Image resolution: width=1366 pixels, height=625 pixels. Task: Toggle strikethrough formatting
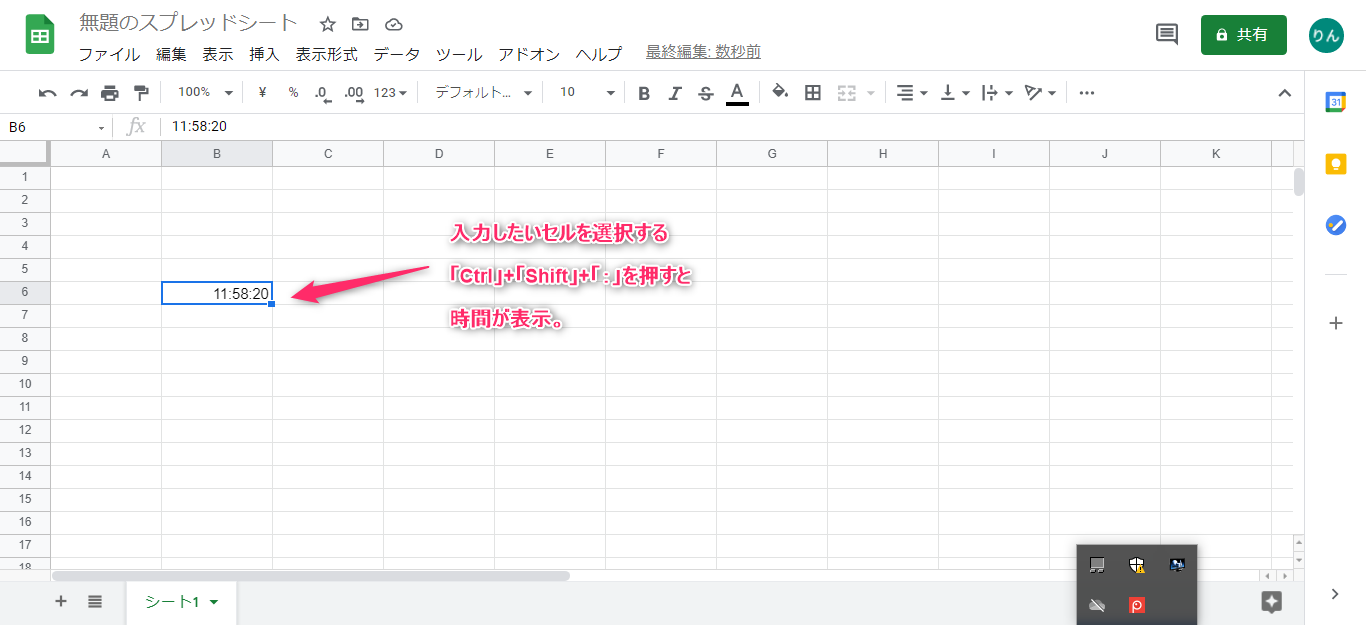point(706,93)
